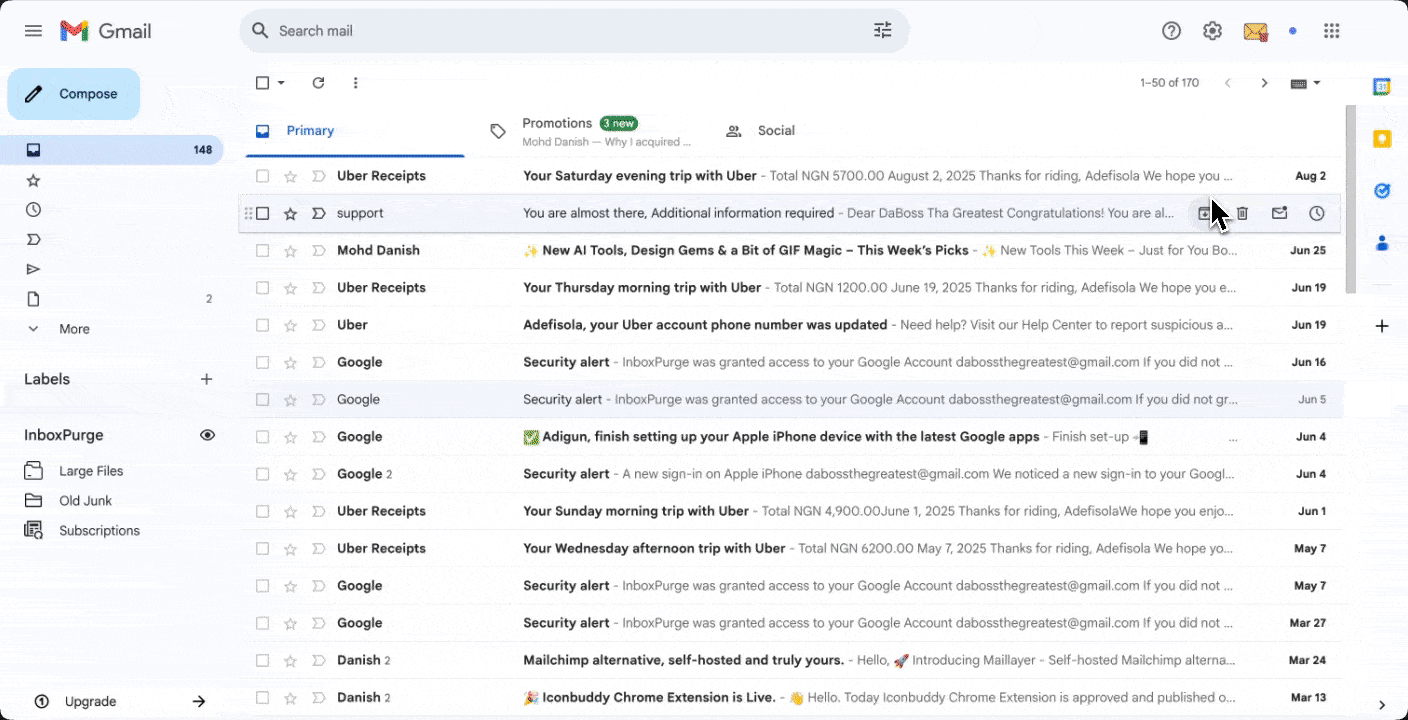Screen dimensions: 1408x720
Task: Click the Compose button
Action: (x=73, y=93)
